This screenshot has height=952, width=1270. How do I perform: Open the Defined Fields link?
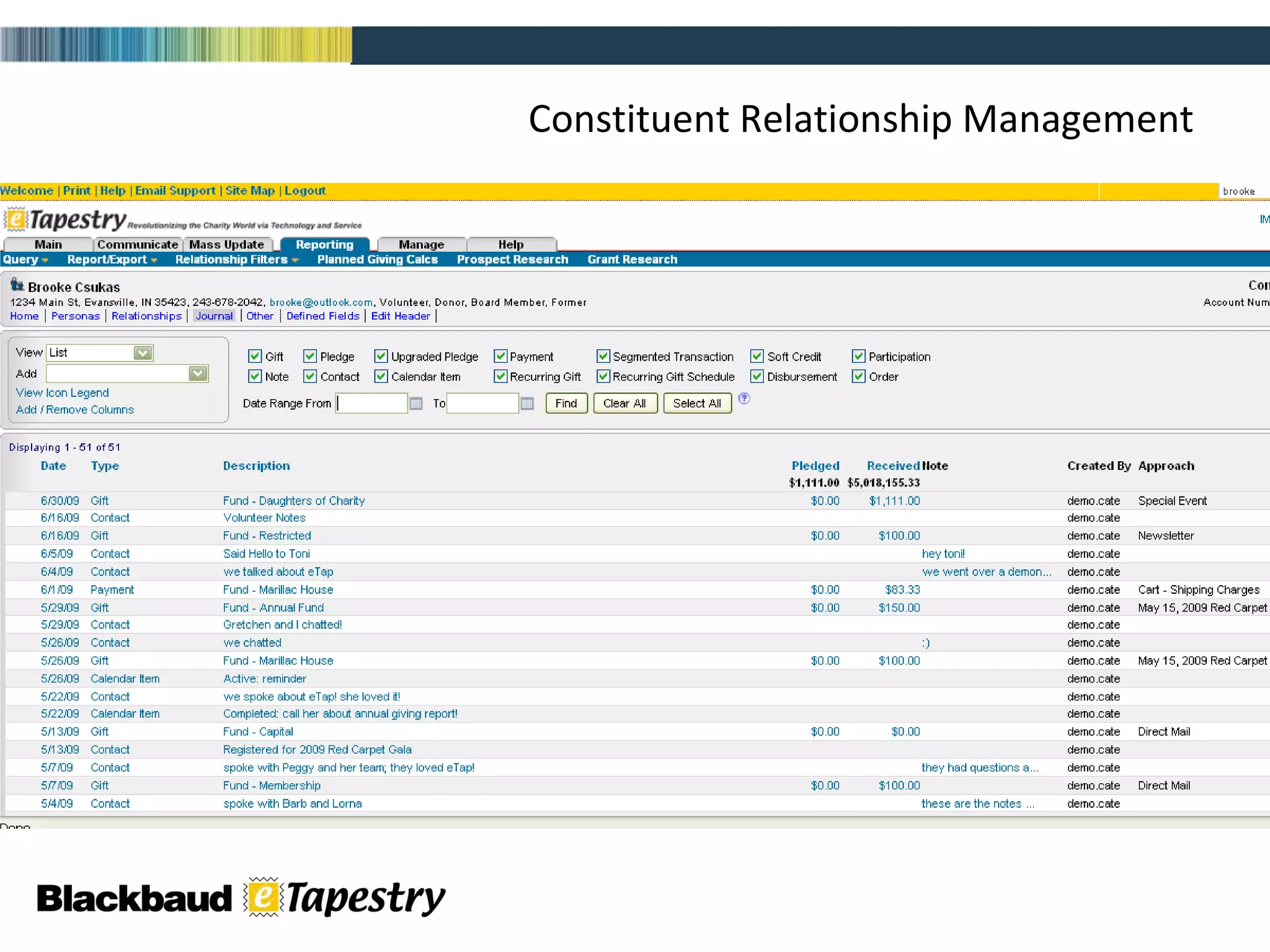point(323,316)
